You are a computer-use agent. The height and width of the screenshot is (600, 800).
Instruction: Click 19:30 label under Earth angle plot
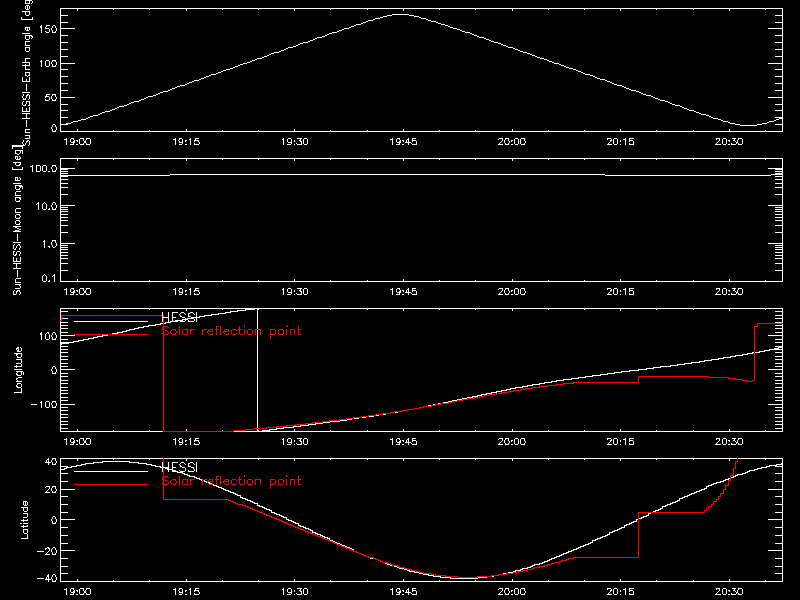pos(294,141)
